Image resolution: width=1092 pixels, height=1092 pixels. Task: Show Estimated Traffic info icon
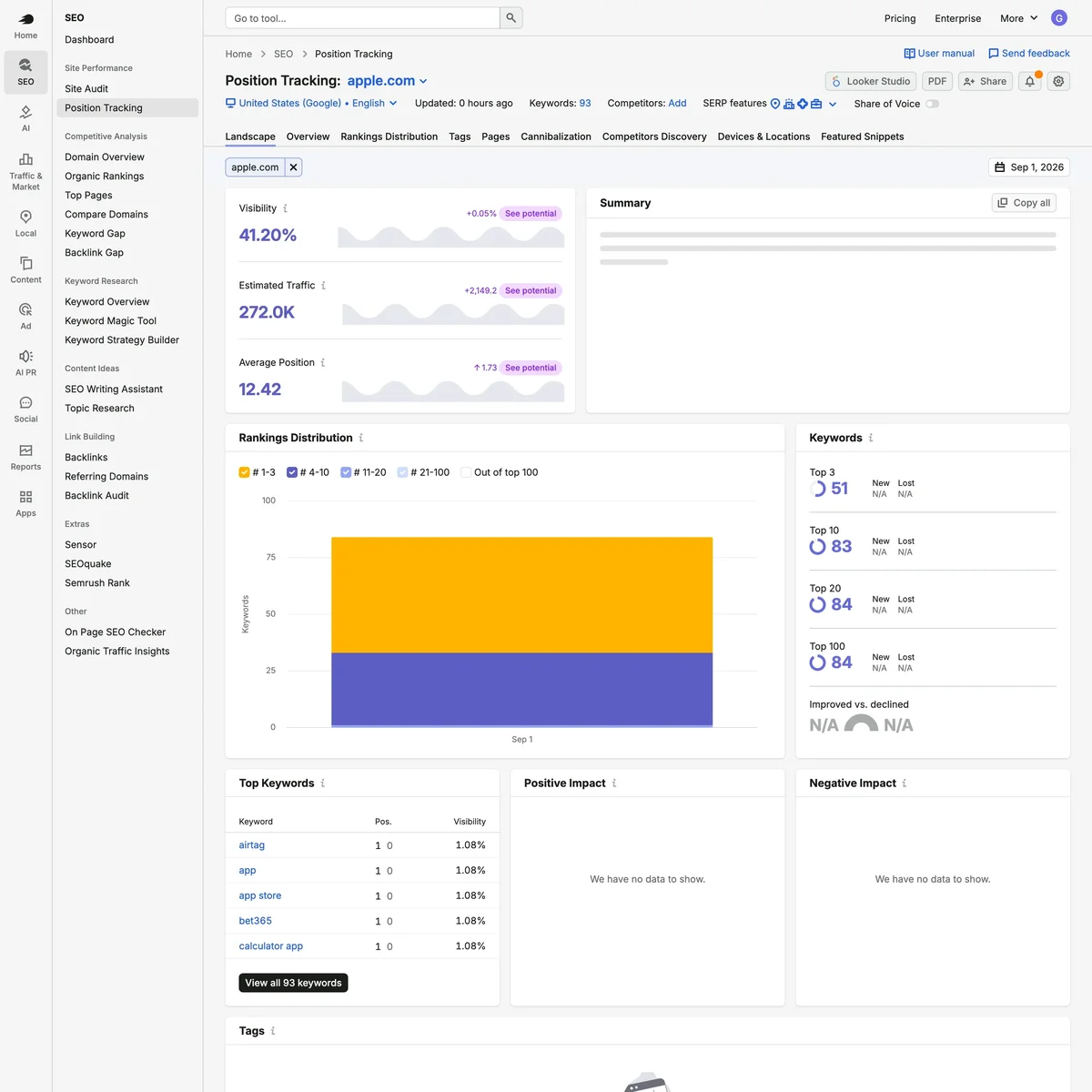pos(323,286)
